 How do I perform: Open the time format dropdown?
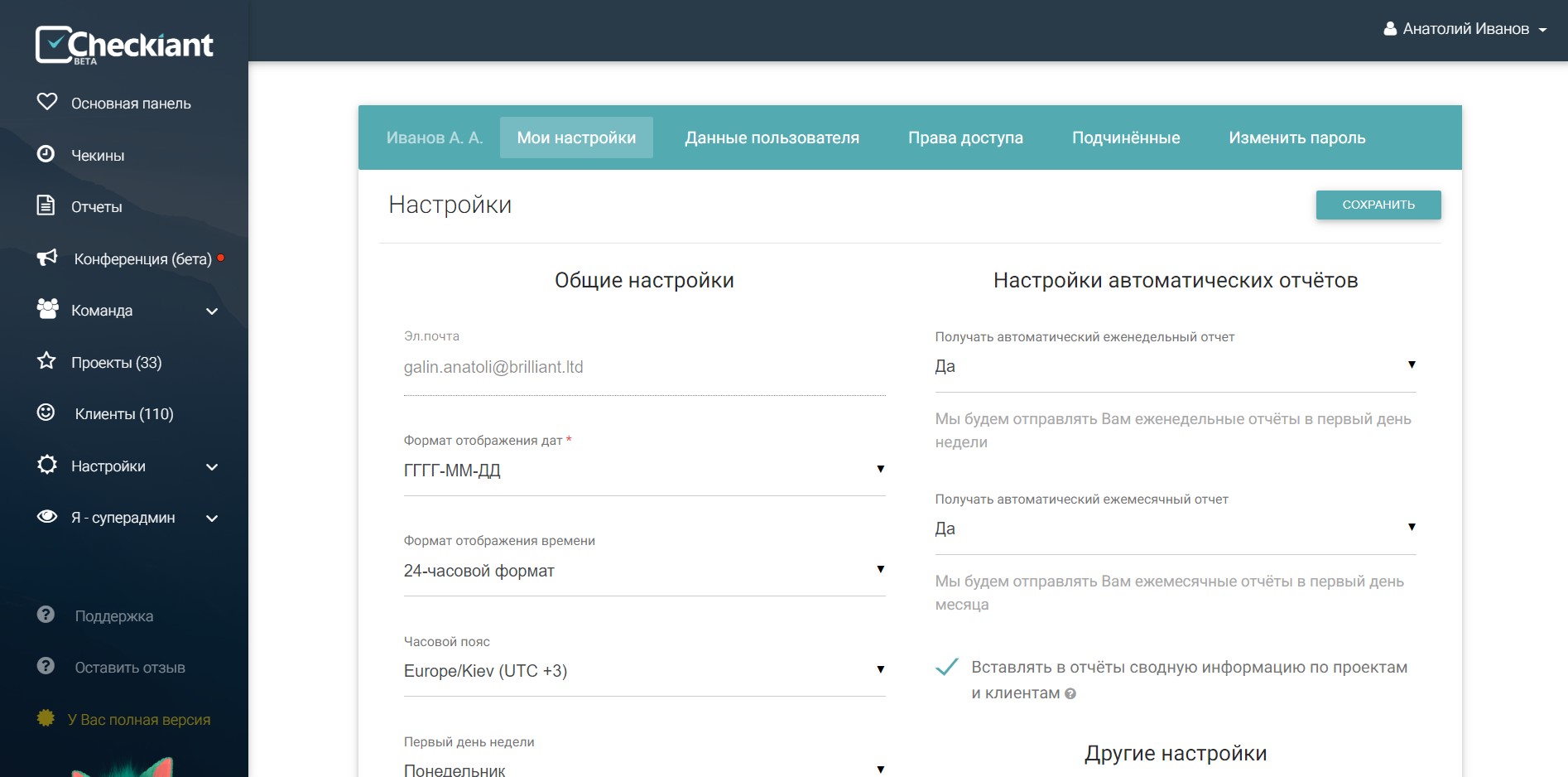[x=644, y=571]
